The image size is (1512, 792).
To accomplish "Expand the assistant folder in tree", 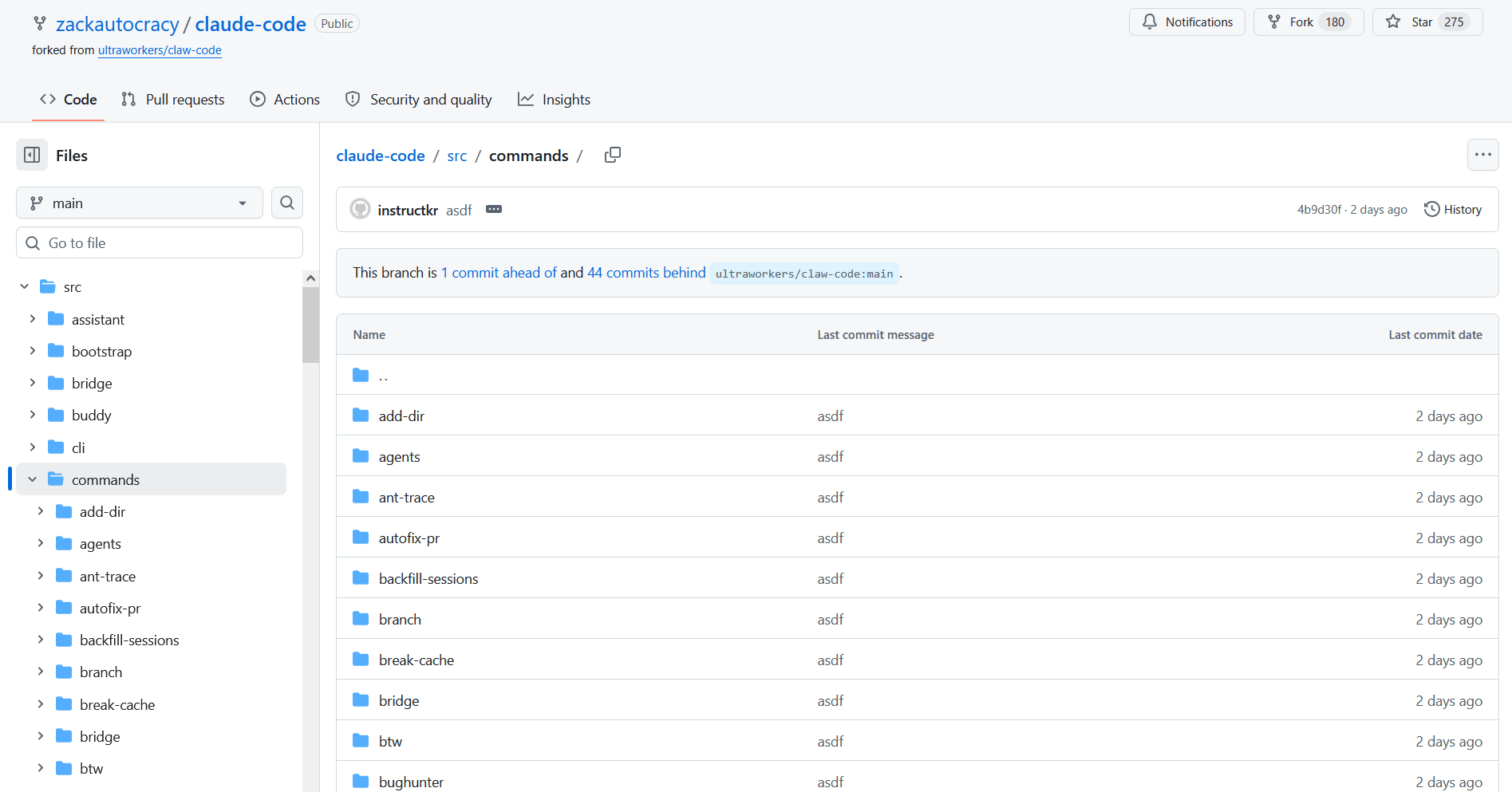I will pos(33,319).
